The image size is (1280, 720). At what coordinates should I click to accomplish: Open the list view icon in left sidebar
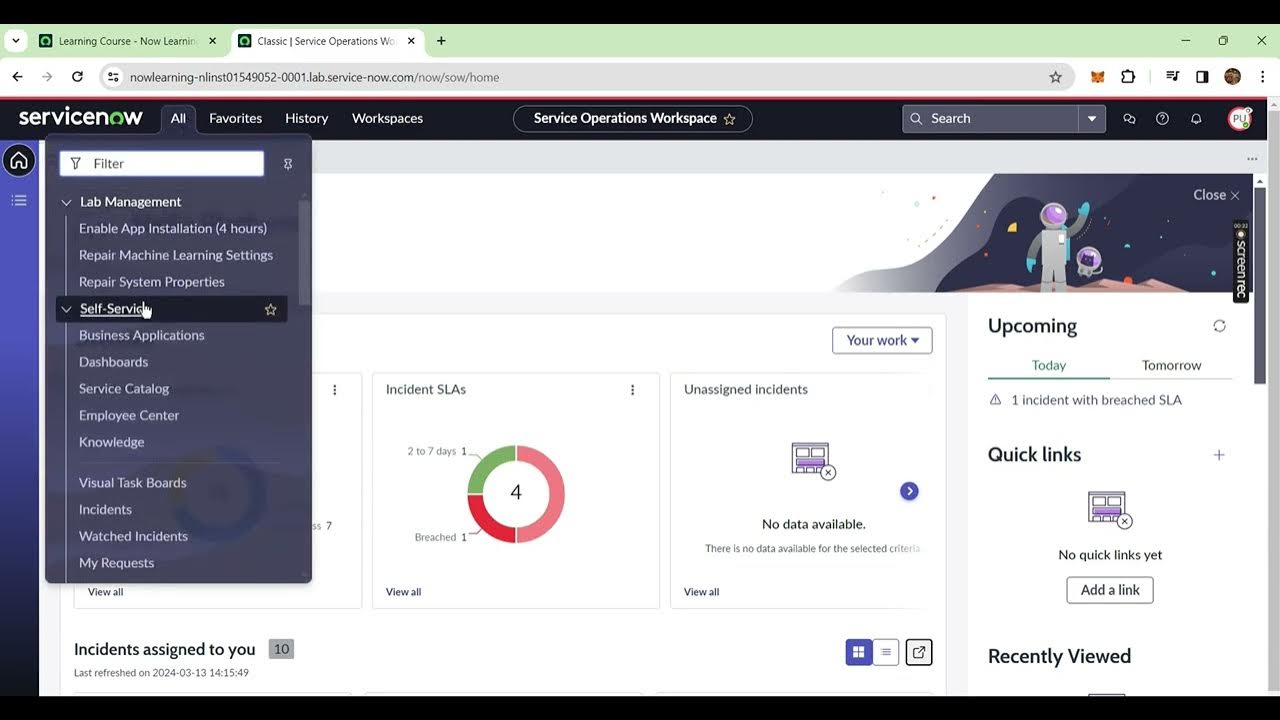point(19,200)
